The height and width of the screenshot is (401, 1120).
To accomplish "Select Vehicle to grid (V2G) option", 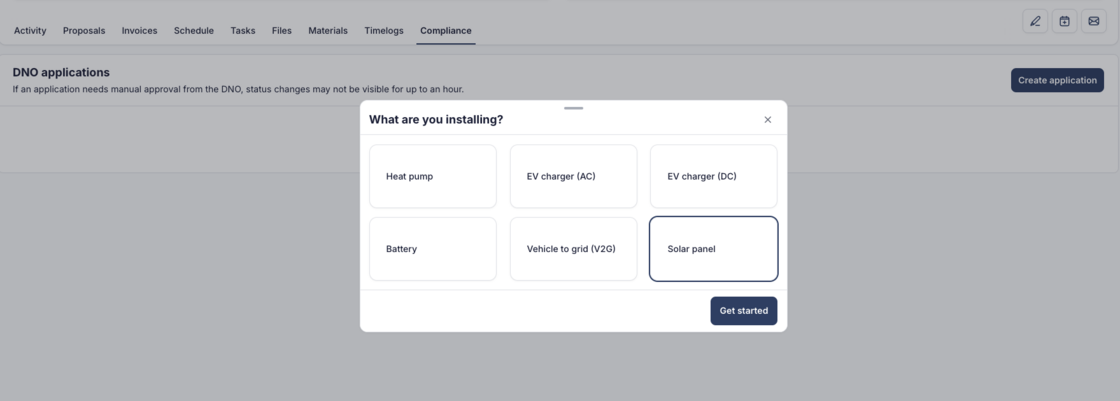I will [573, 249].
